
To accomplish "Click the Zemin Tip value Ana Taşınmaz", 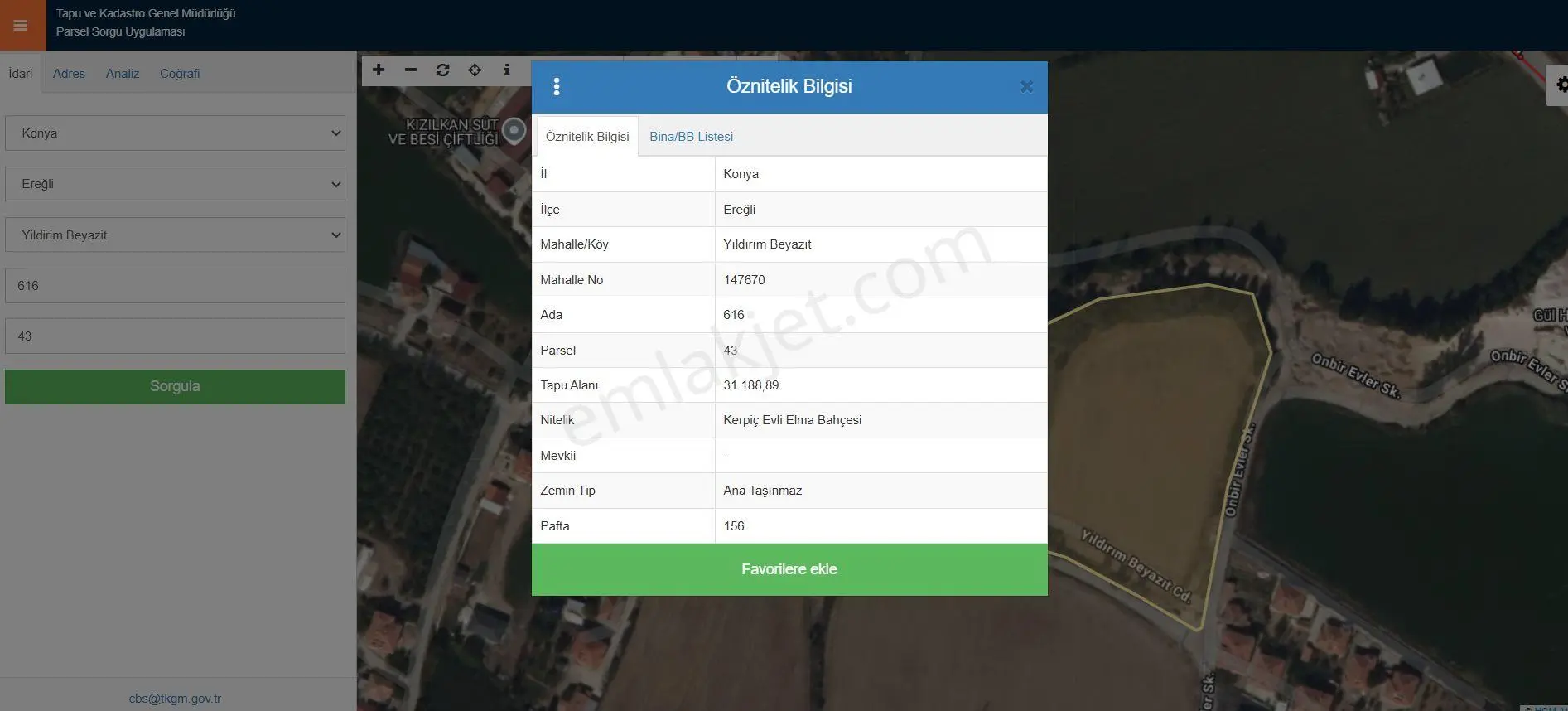I will (x=762, y=491).
